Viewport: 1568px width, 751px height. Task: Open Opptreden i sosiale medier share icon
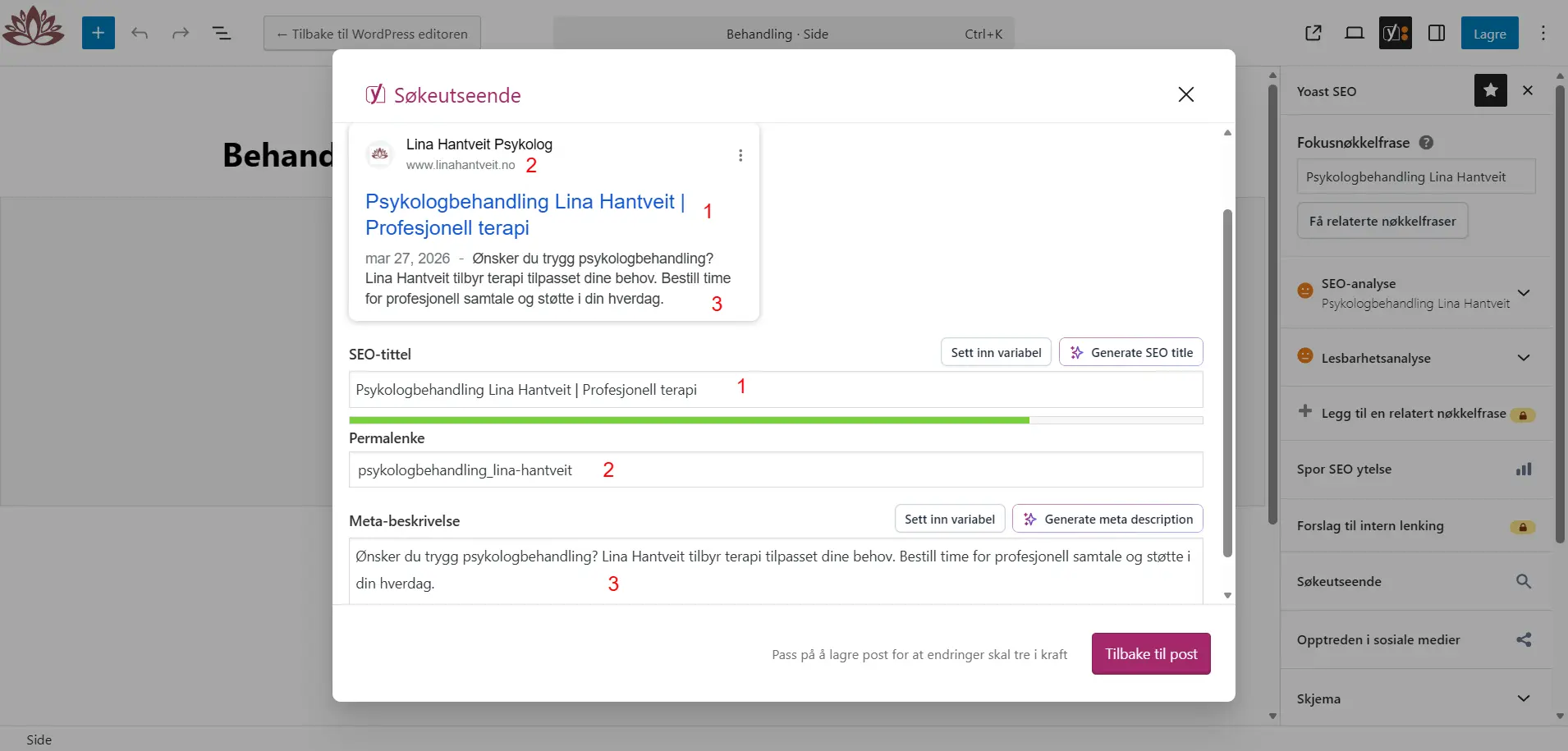pos(1524,639)
